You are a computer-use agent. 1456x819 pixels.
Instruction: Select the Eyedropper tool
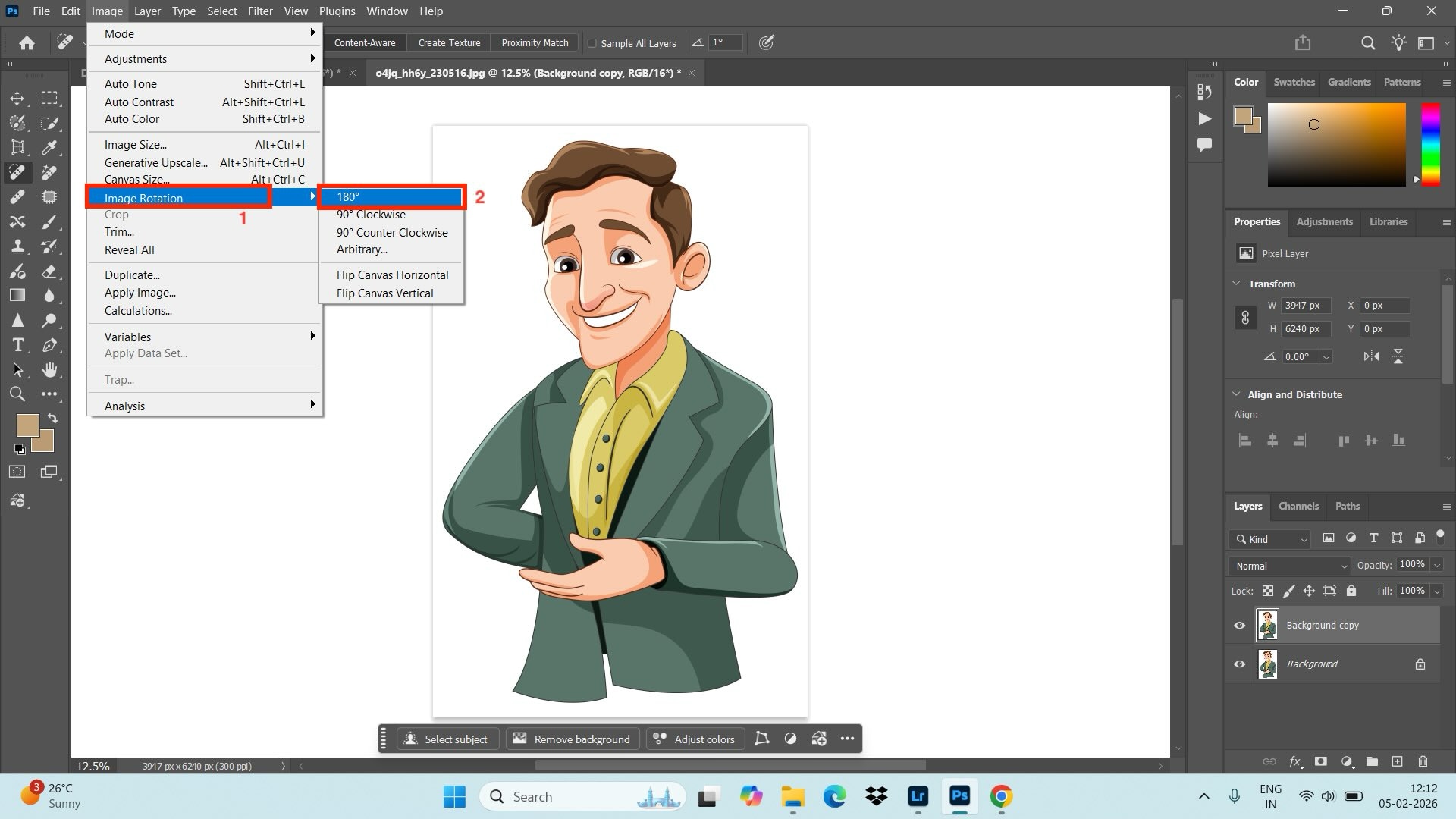coord(48,147)
